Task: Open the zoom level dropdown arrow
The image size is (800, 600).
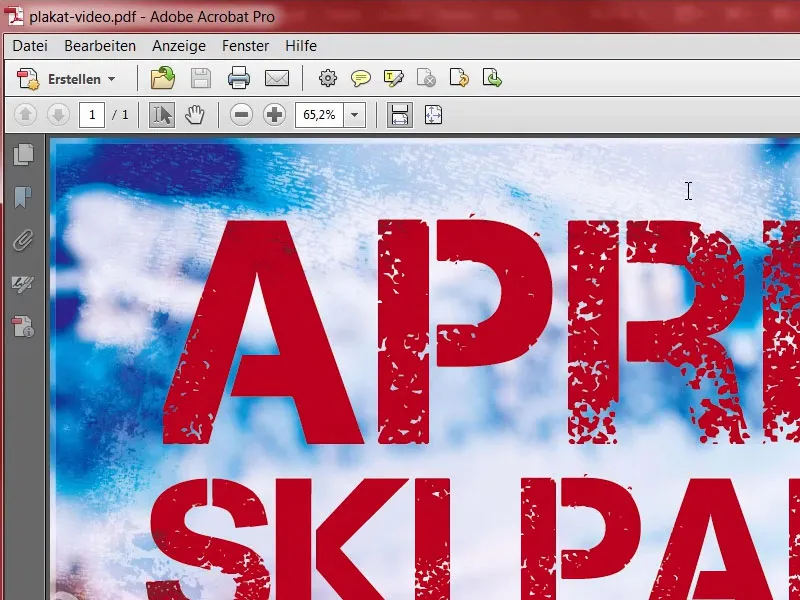Action: [x=355, y=115]
